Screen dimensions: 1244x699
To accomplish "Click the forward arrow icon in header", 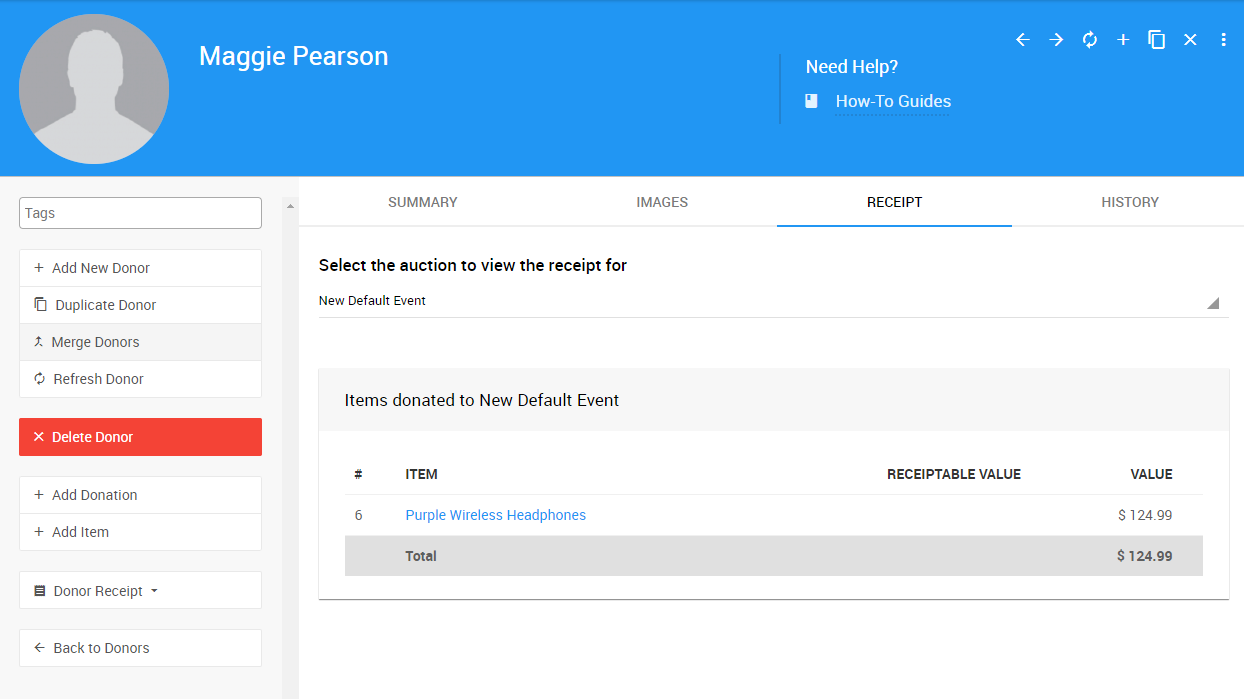I will (1056, 40).
